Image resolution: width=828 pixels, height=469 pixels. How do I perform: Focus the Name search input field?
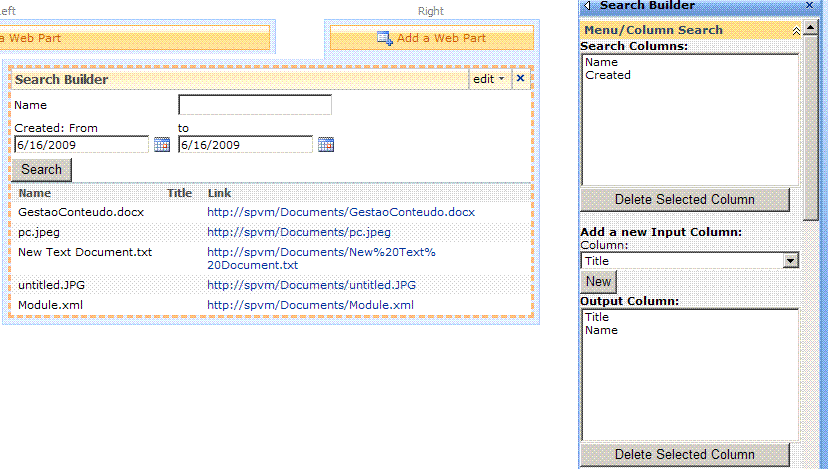point(255,105)
